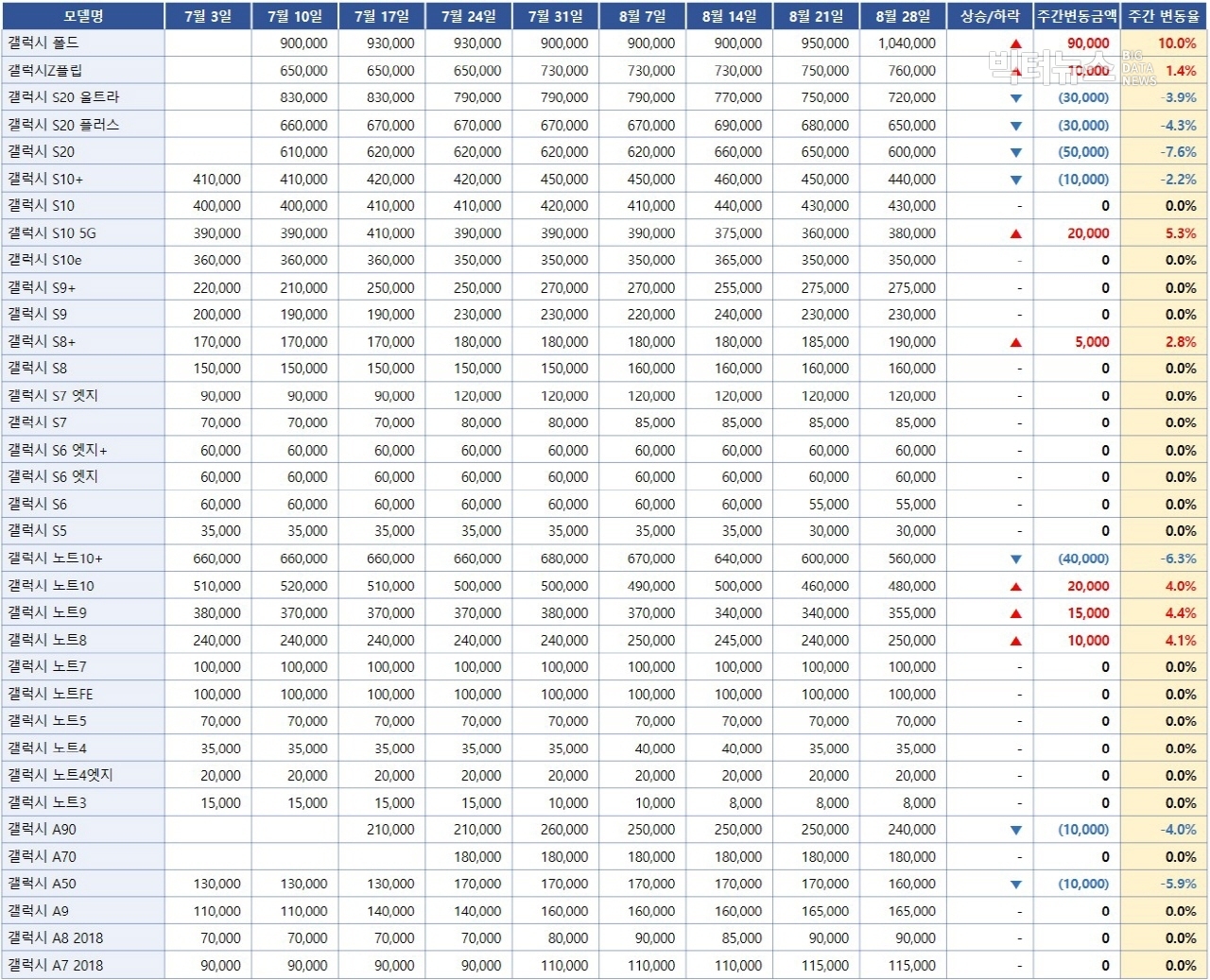The width and height of the screenshot is (1210, 980).
Task: Click the 갤럭시 A8 2018 model cell
Action: 83,938
